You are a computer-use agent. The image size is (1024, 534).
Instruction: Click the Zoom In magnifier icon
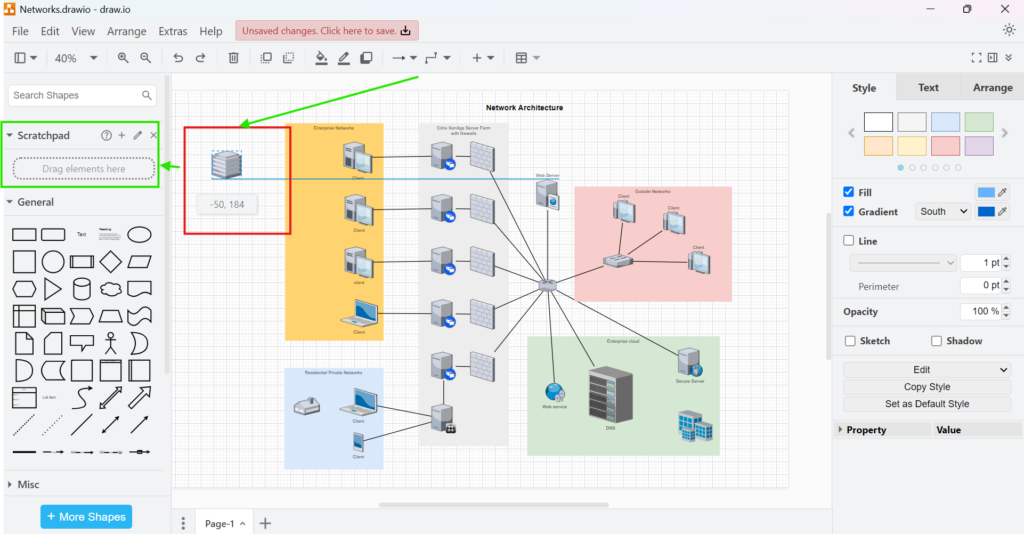[123, 58]
